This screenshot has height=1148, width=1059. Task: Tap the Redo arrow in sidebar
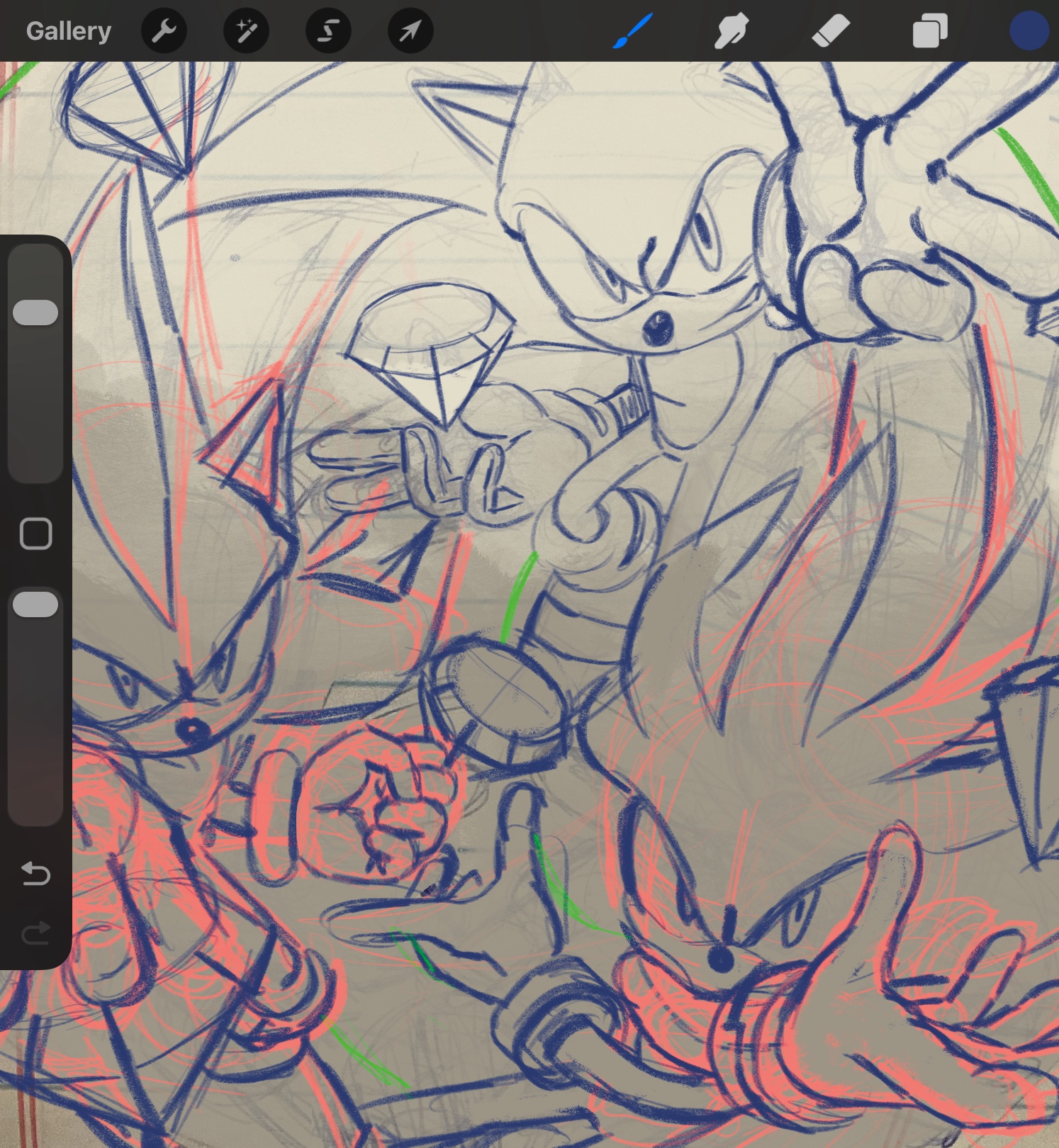[35, 933]
